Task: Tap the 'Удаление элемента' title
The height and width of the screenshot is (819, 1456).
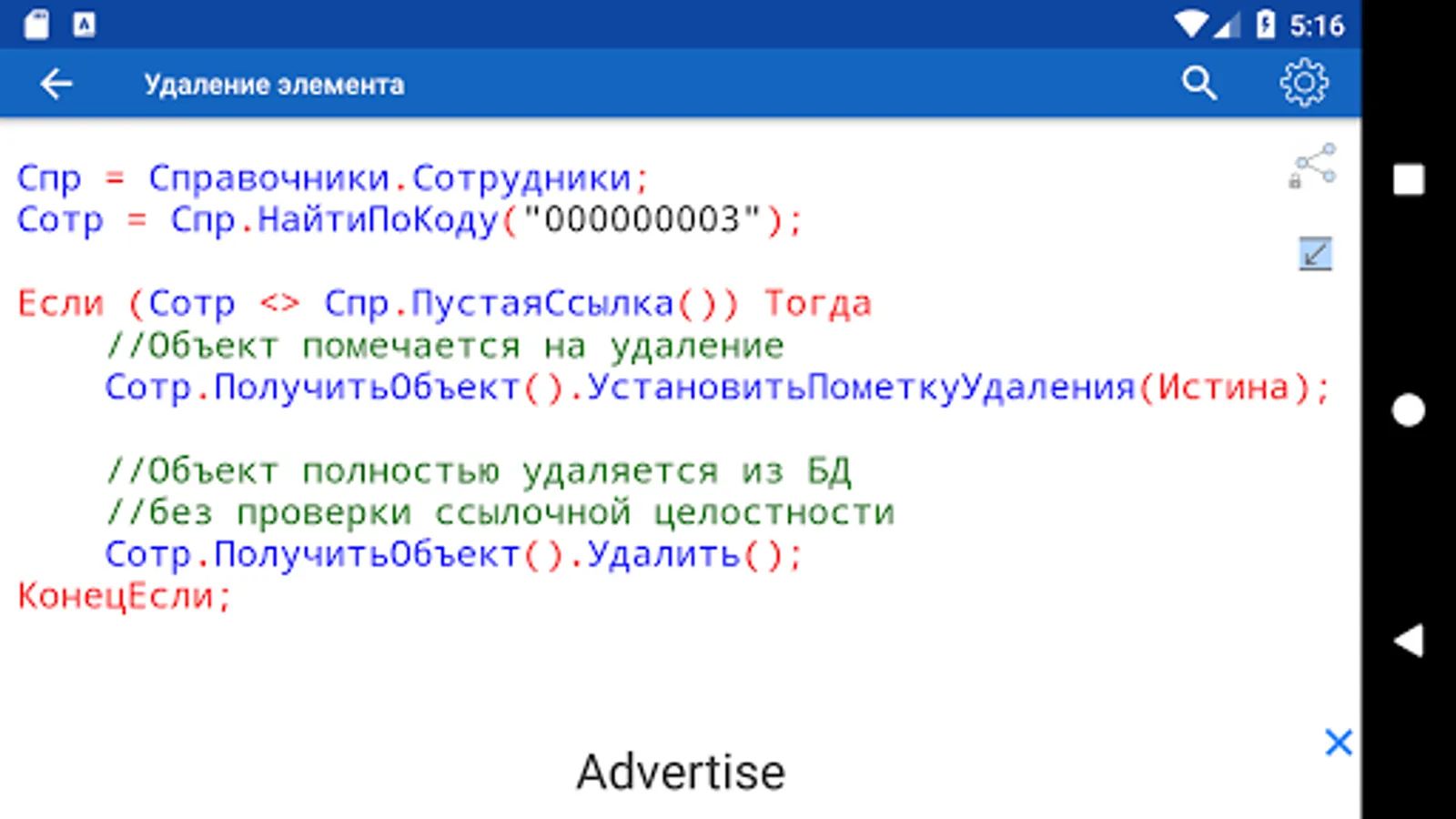Action: (274, 85)
